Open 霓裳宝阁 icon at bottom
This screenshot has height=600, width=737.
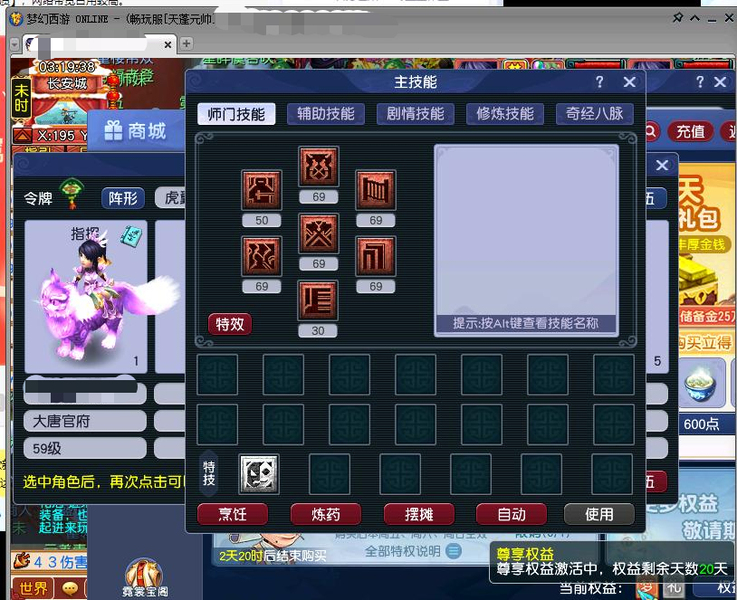point(145,577)
